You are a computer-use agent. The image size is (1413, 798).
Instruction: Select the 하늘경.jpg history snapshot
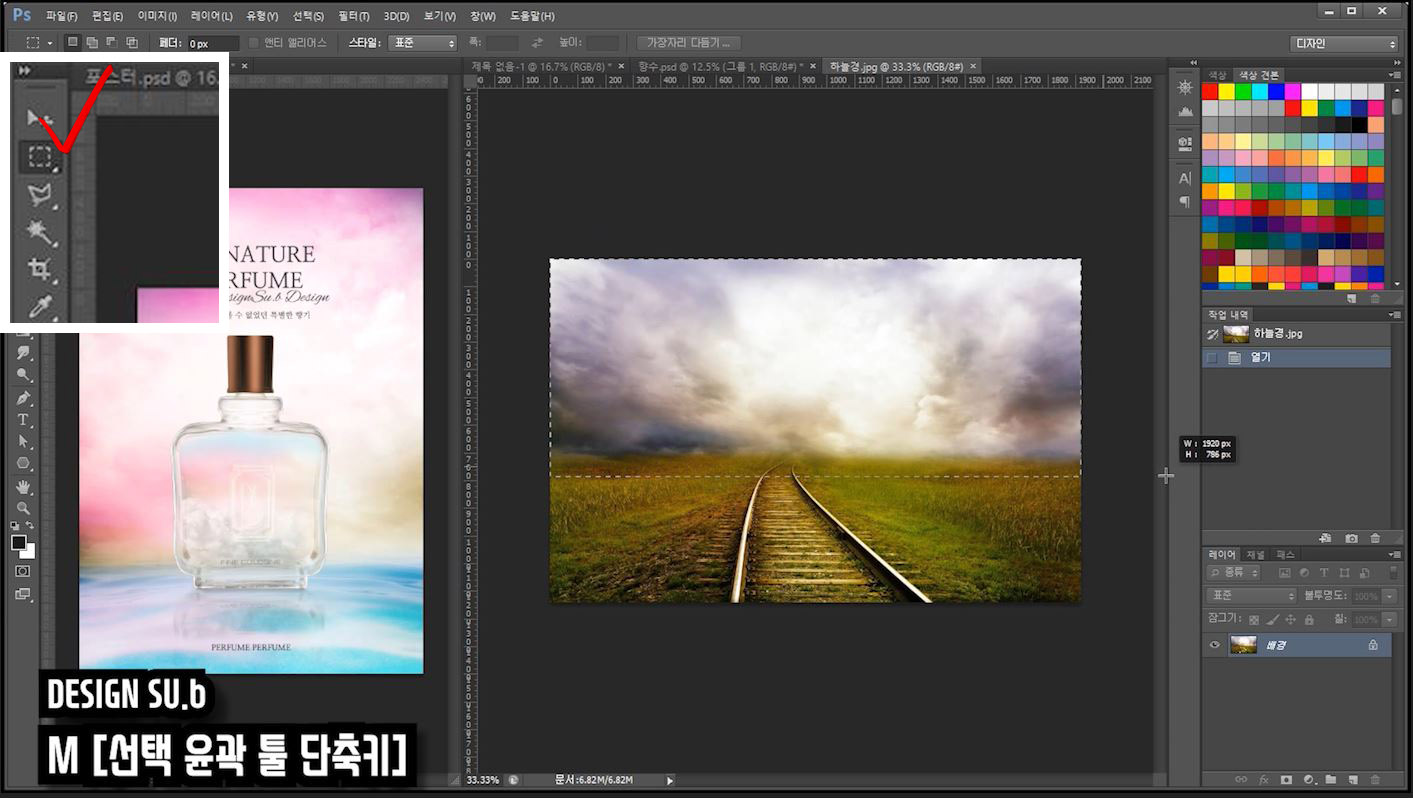point(1296,333)
